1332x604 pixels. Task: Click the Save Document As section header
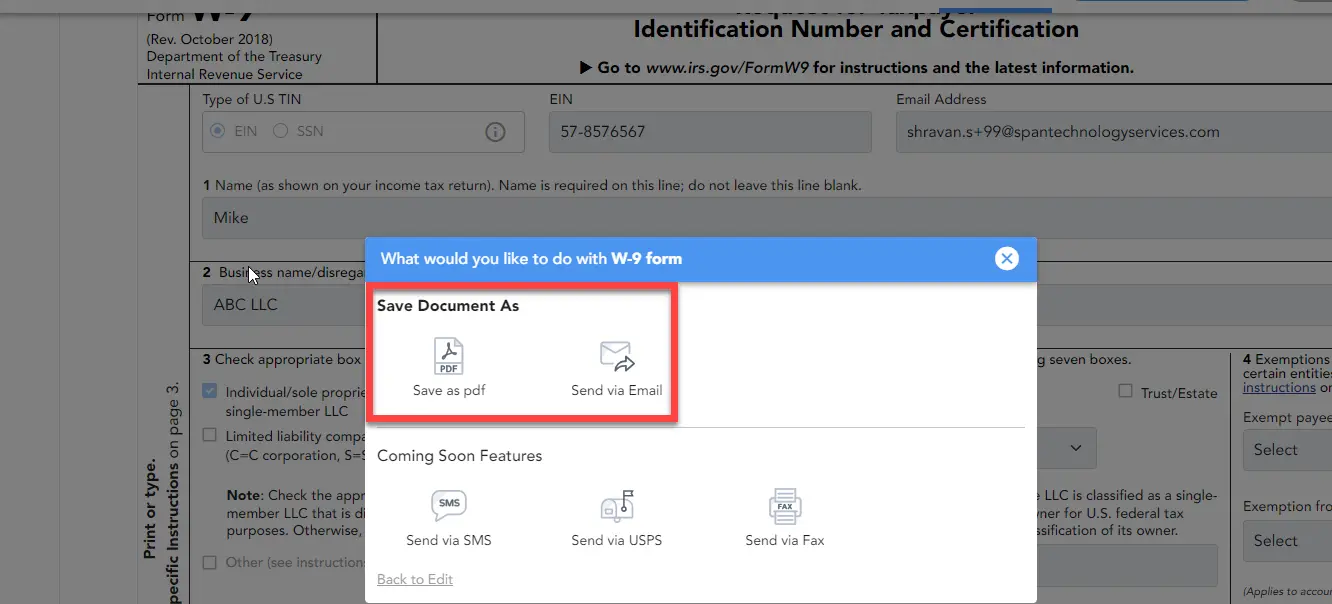pos(448,306)
